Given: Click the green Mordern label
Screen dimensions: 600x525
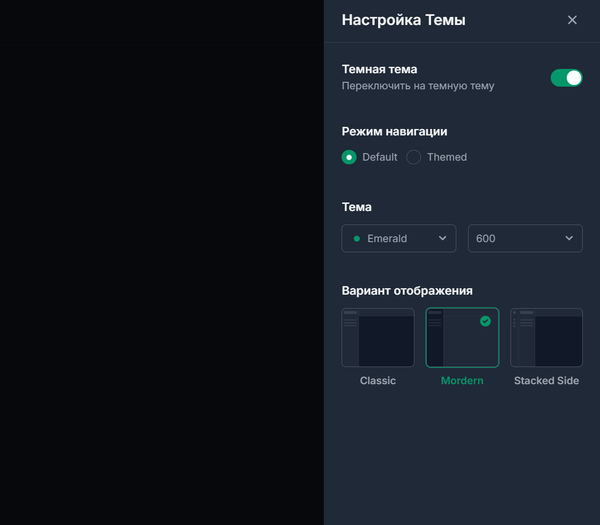Looking at the screenshot, I should [x=462, y=381].
